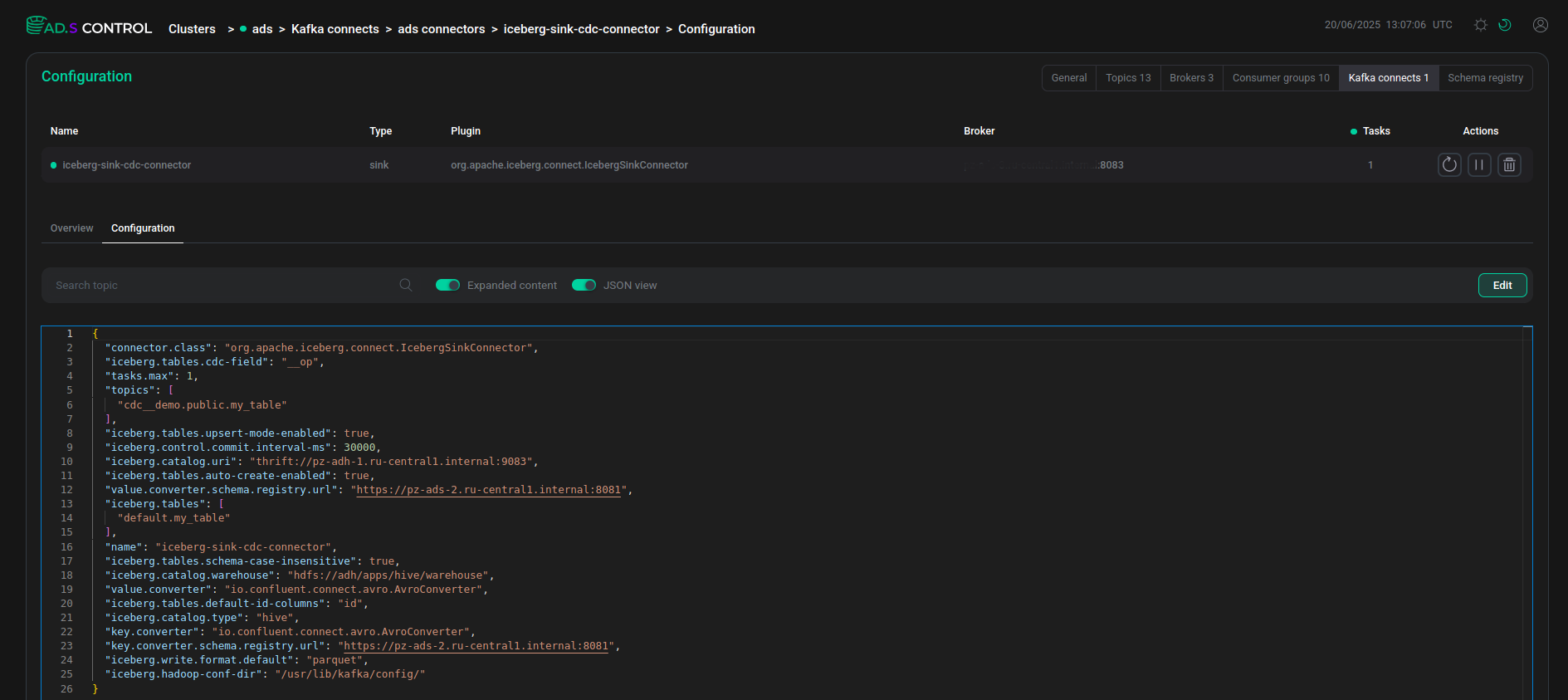
Task: Go to iceberg-sink-cdc-connector breadcrumb
Action: 582,29
